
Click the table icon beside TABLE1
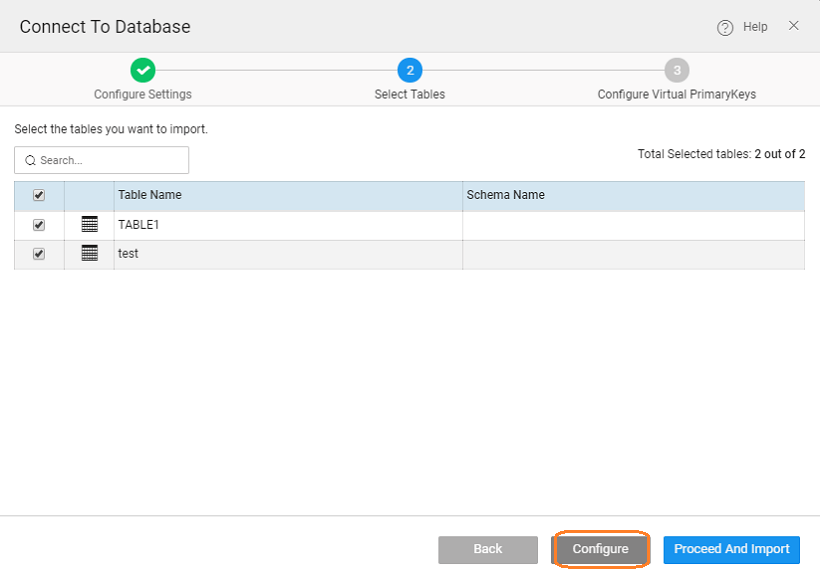point(90,225)
